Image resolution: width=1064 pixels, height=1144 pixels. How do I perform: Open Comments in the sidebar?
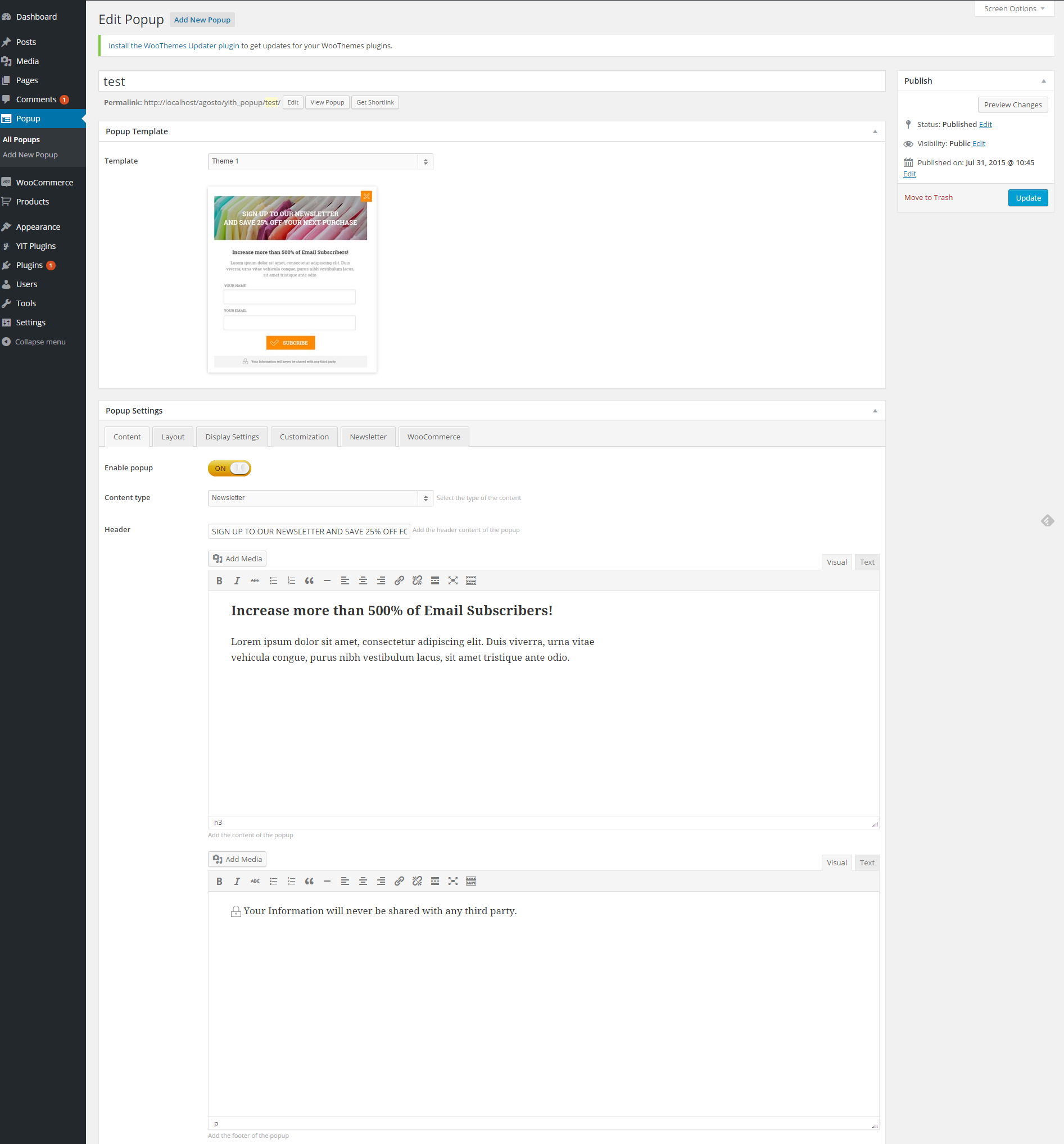37,99
